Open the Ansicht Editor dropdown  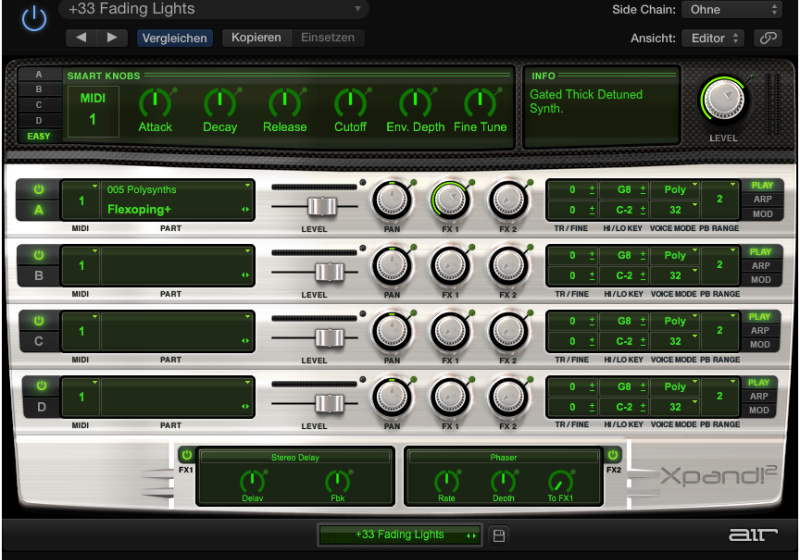pyautogui.click(x=713, y=38)
